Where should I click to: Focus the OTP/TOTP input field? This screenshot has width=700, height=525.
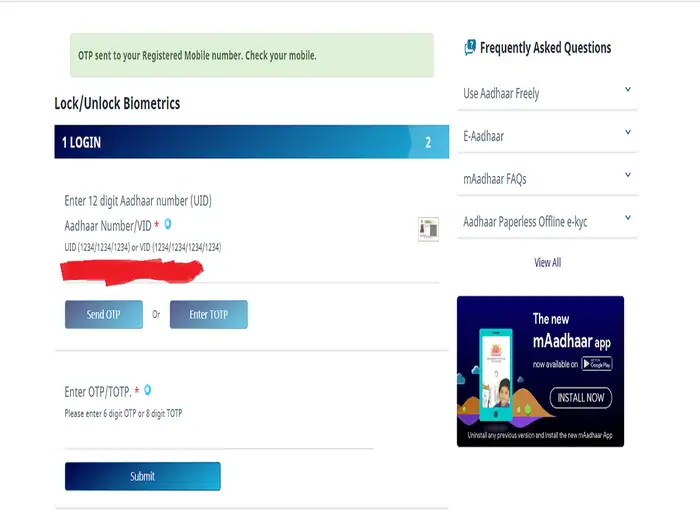click(219, 436)
